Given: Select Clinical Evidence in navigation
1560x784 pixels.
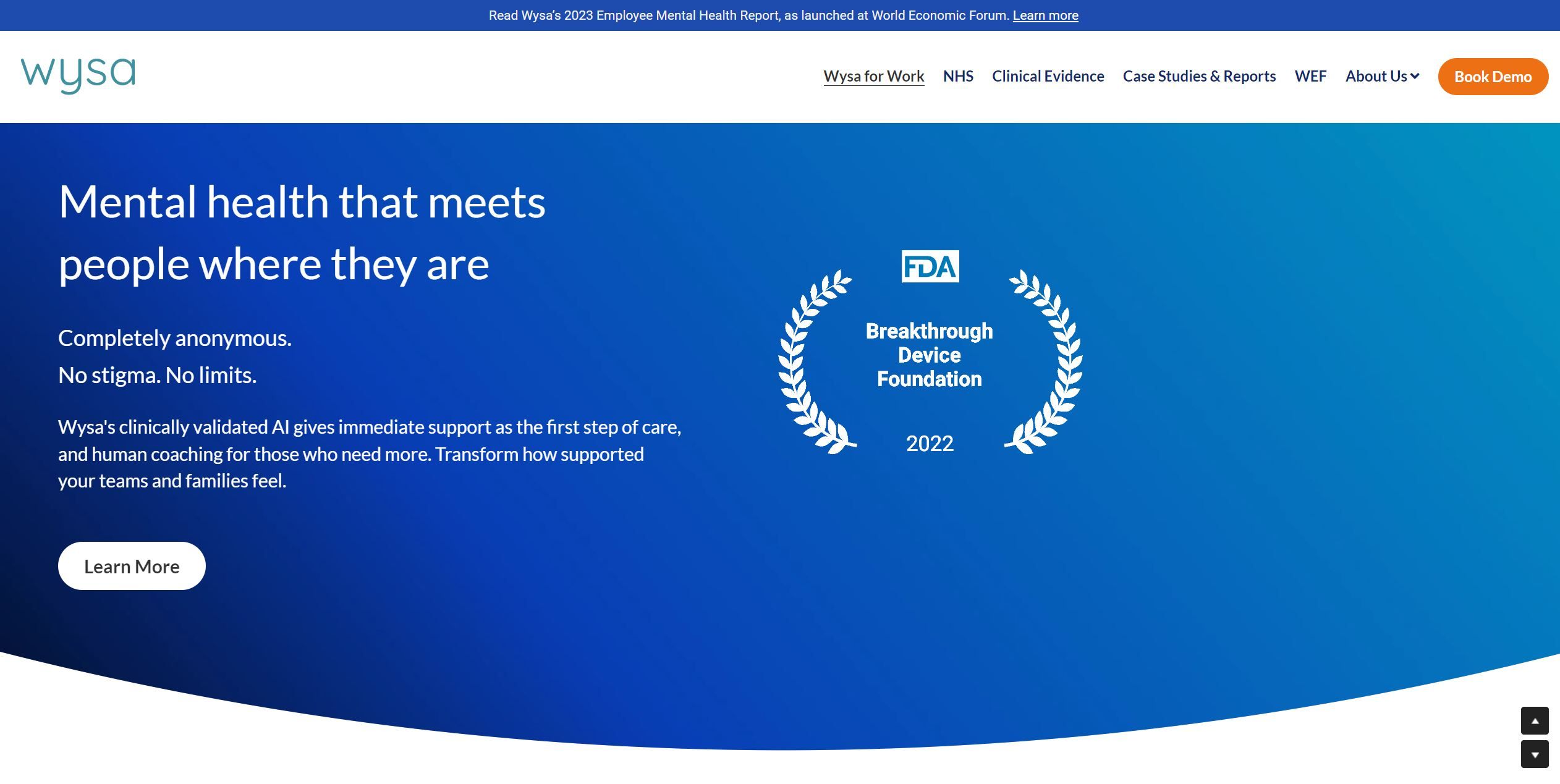Looking at the screenshot, I should coord(1048,76).
